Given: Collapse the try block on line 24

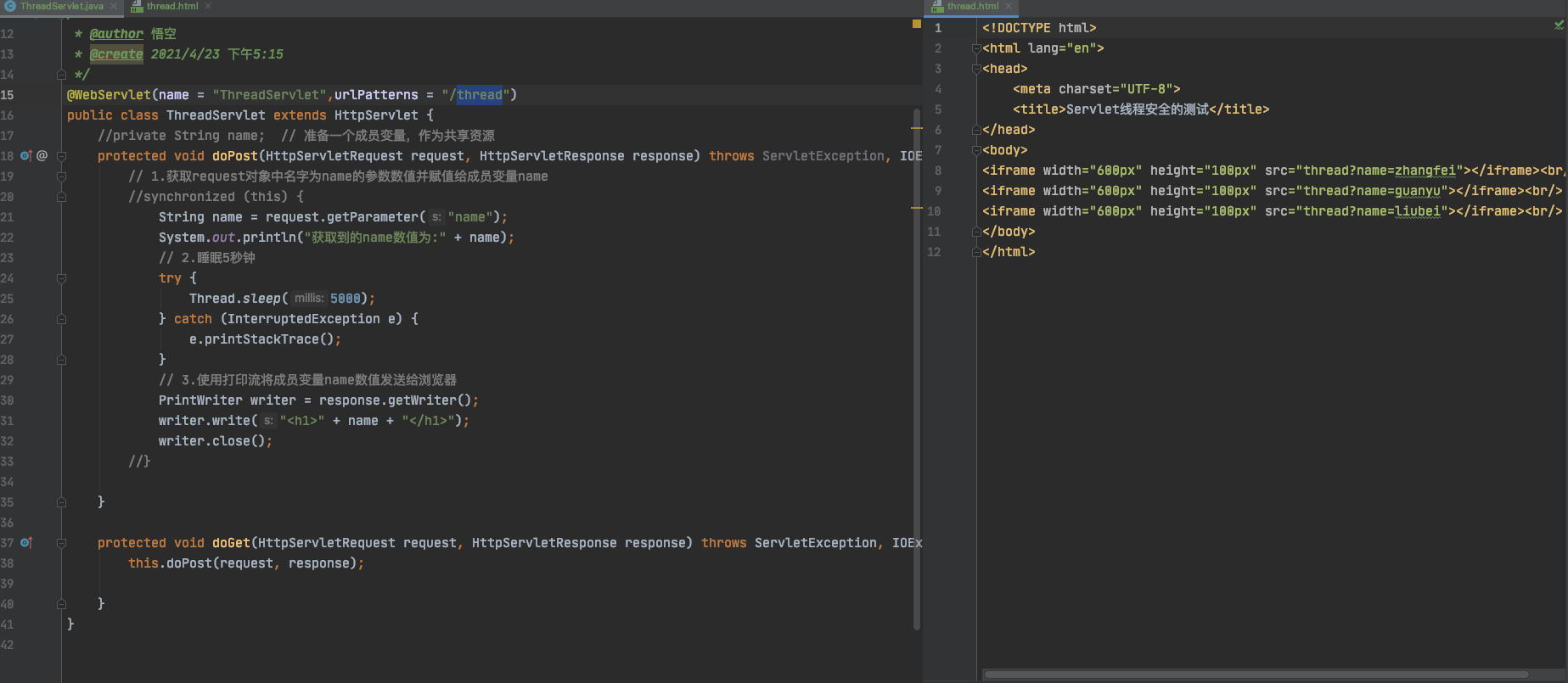Looking at the screenshot, I should point(61,278).
